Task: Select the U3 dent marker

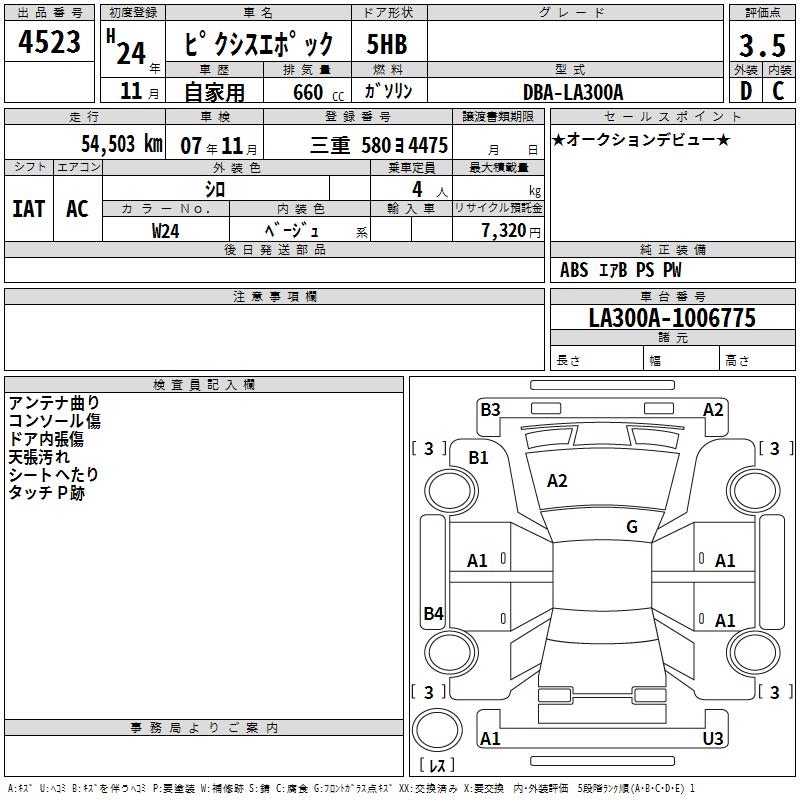Action: point(713,739)
